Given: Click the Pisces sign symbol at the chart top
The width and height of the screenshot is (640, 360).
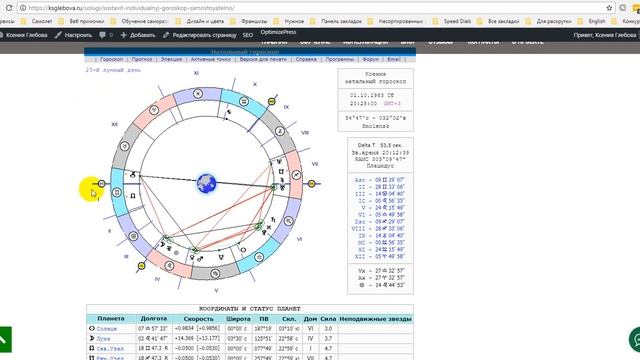Looking at the screenshot, I should (x=198, y=93).
